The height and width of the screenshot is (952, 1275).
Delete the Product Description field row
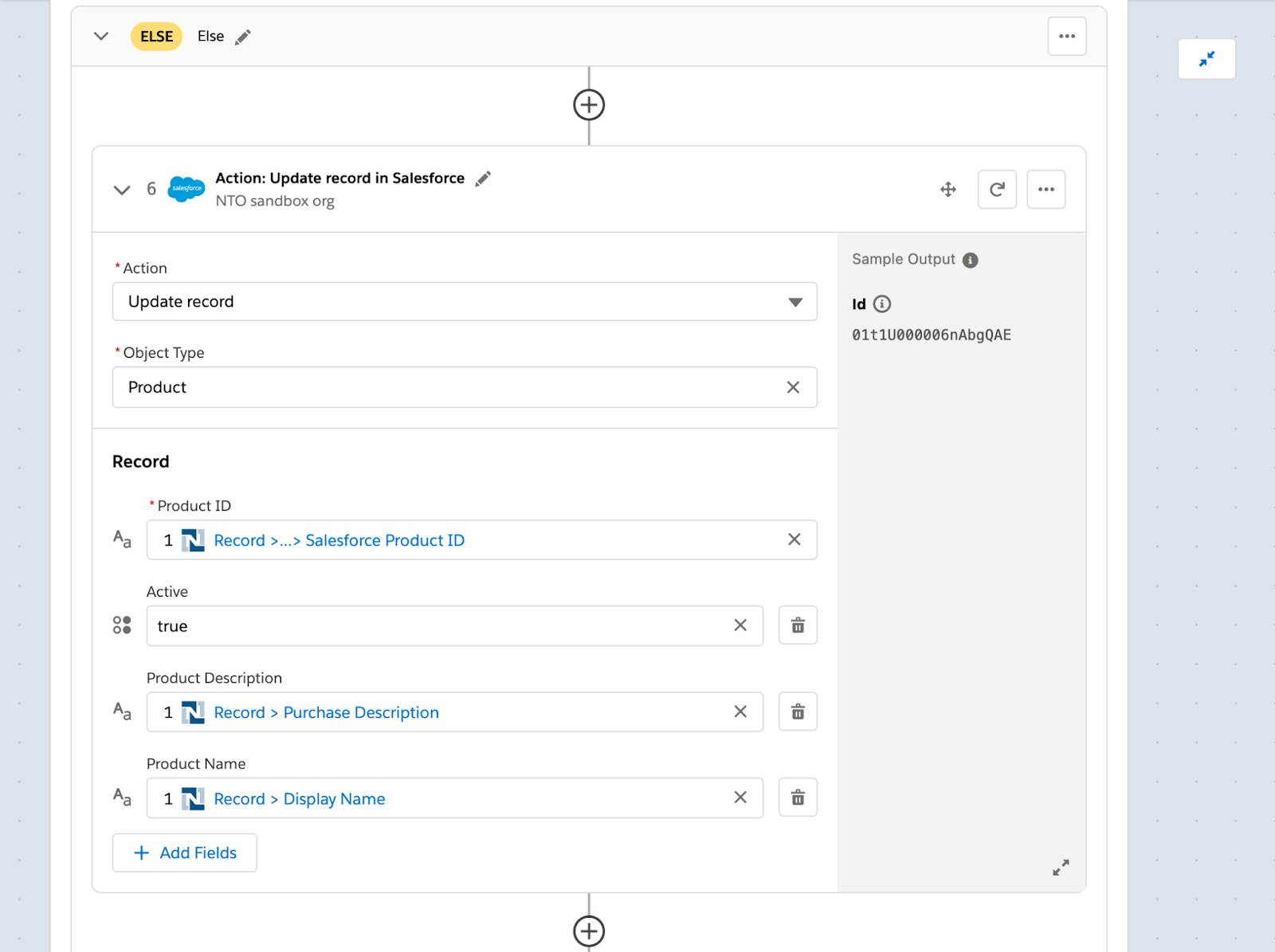[798, 711]
